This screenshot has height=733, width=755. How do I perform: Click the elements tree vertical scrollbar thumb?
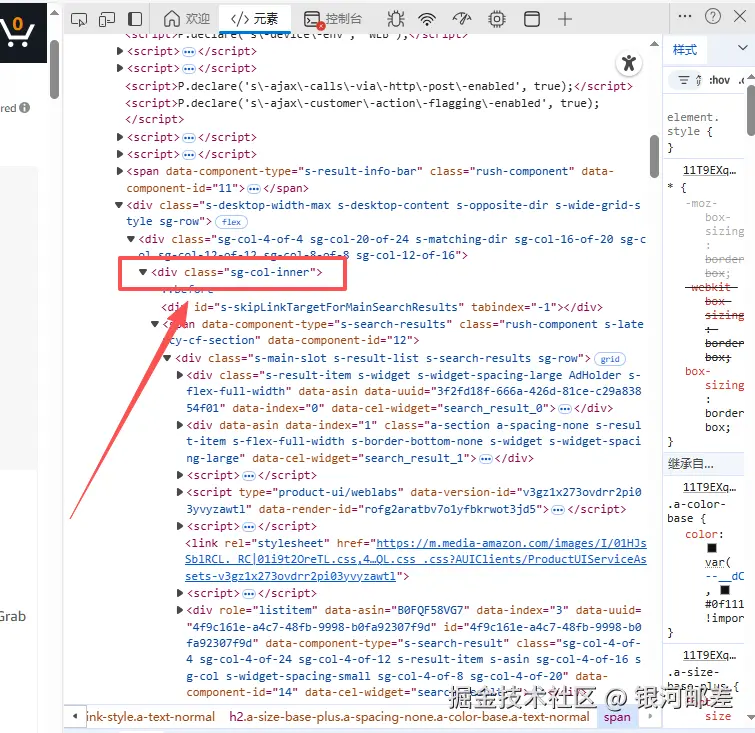654,157
